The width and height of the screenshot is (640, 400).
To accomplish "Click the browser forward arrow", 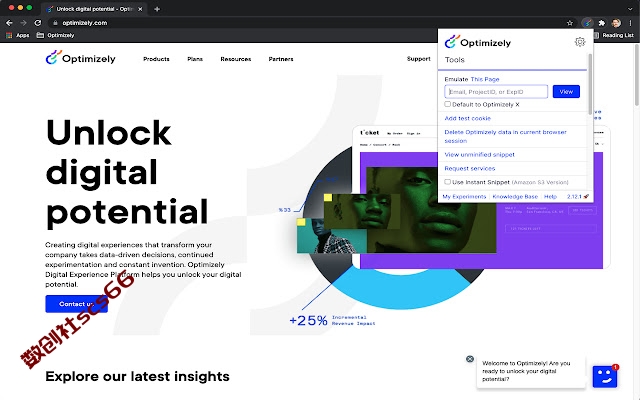I will tap(23, 23).
